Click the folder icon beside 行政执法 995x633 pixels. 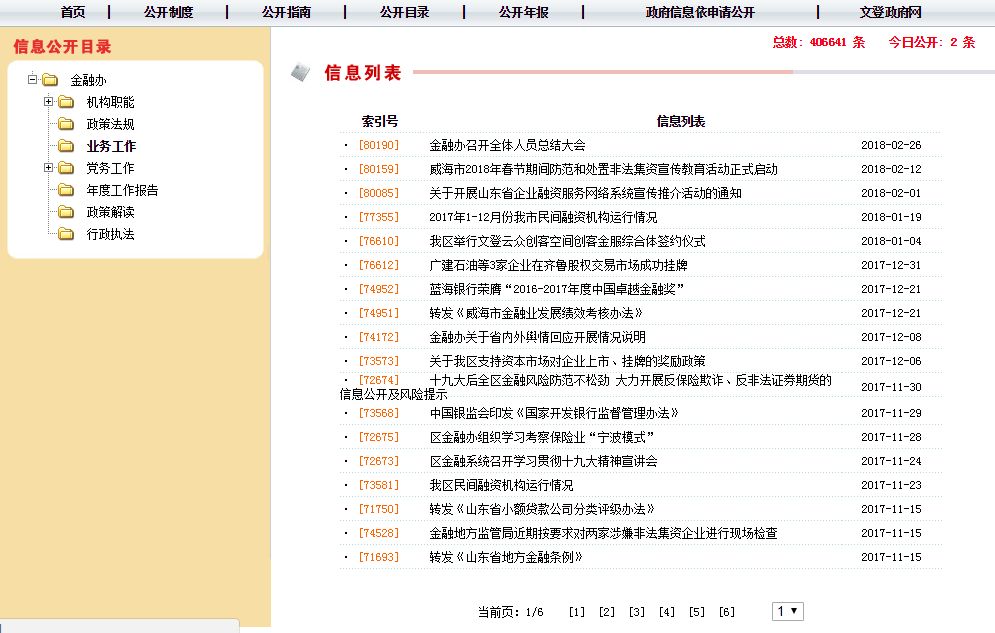pos(66,234)
